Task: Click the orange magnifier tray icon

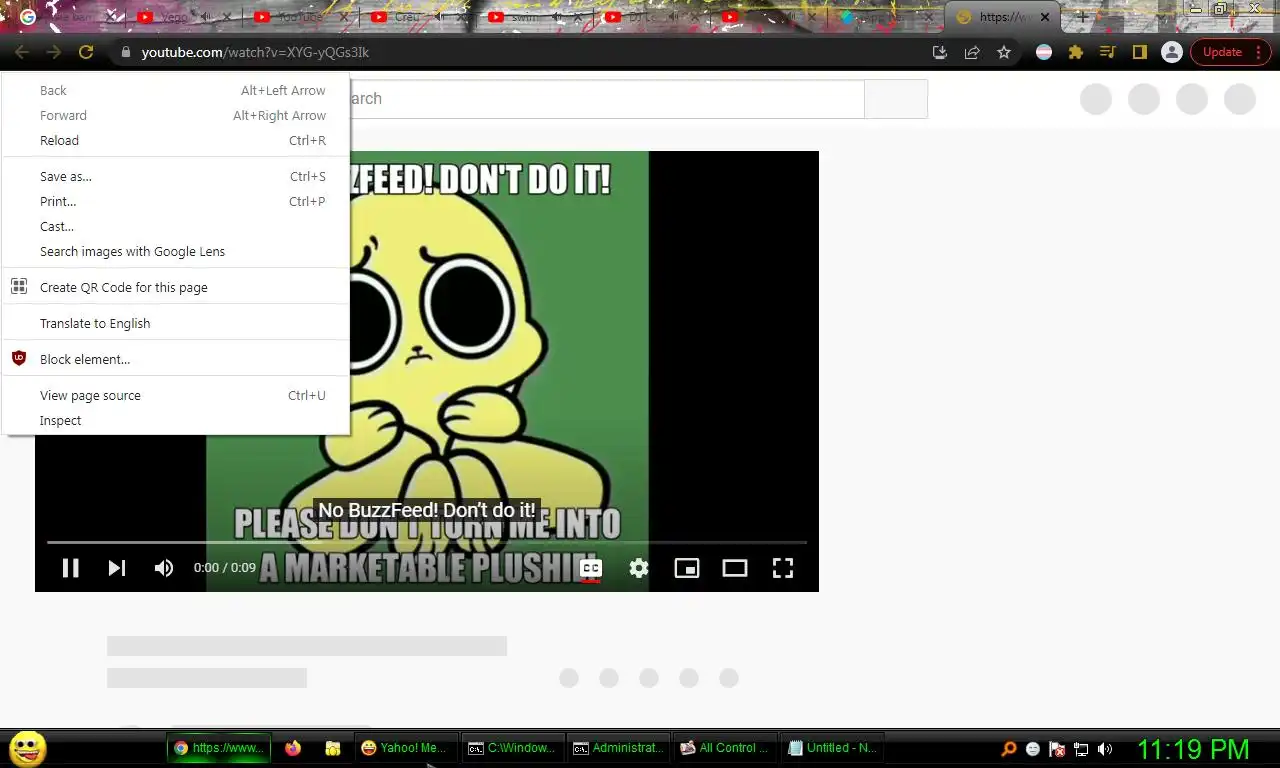Action: (1009, 749)
